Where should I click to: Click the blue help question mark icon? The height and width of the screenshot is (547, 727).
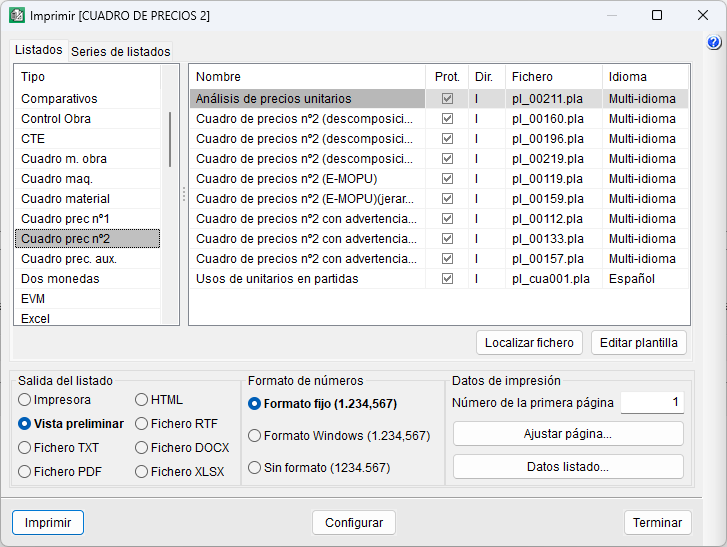[x=714, y=43]
